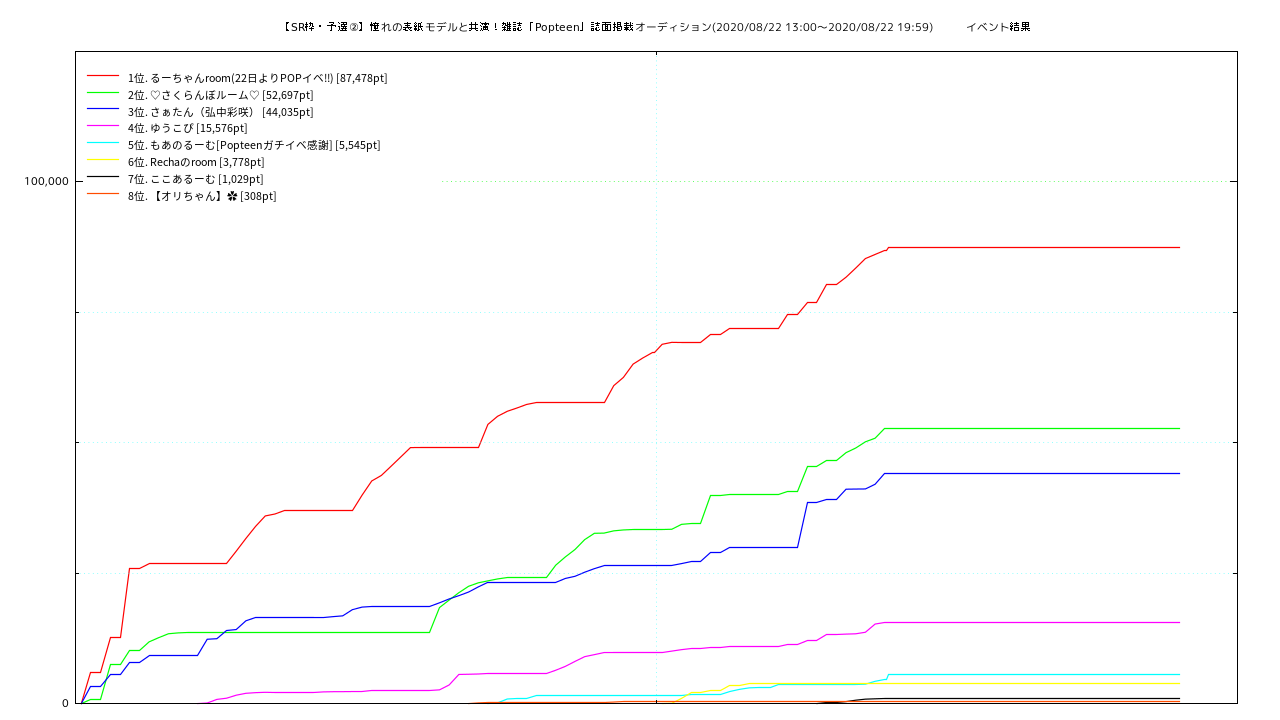1280x720 pixels.
Task: Select legend entry '4位. ゆうこぴ'
Action: click(x=188, y=128)
